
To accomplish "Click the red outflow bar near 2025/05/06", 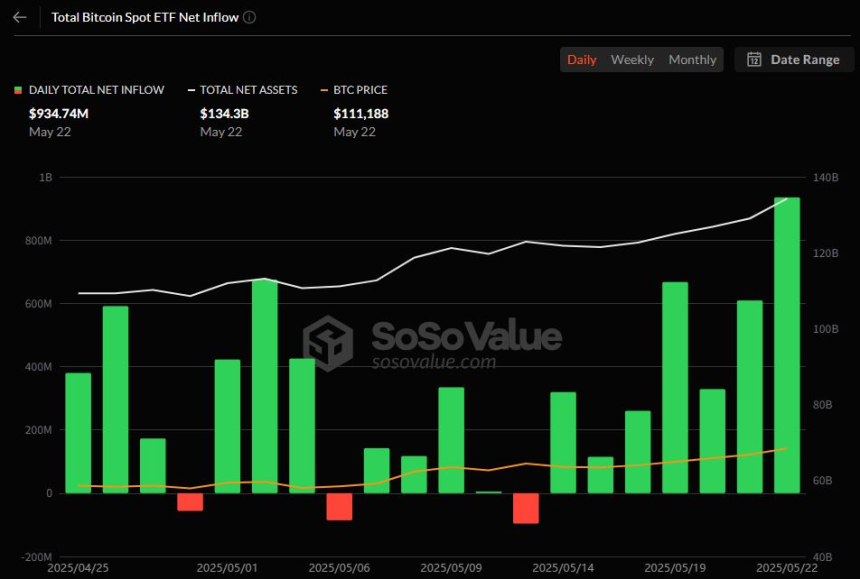I will click(340, 507).
